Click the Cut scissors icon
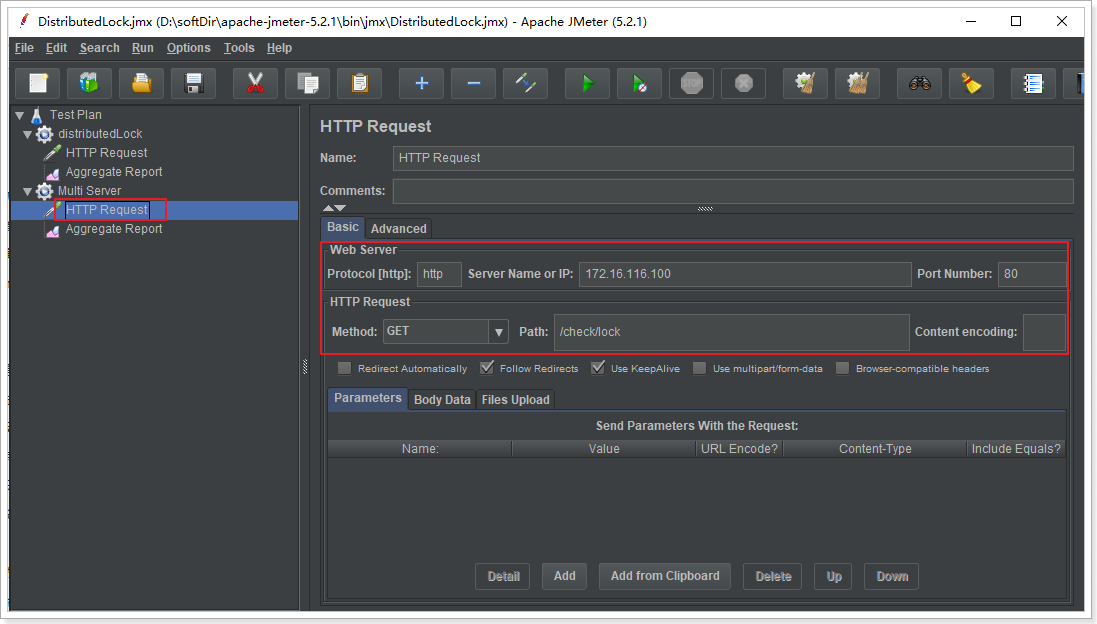Viewport: 1097px width, 624px height. click(x=255, y=84)
